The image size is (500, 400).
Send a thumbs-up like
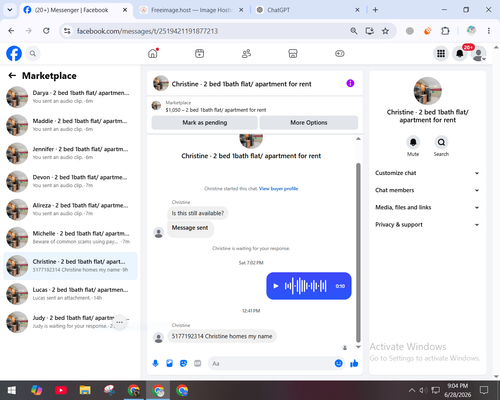tap(354, 363)
